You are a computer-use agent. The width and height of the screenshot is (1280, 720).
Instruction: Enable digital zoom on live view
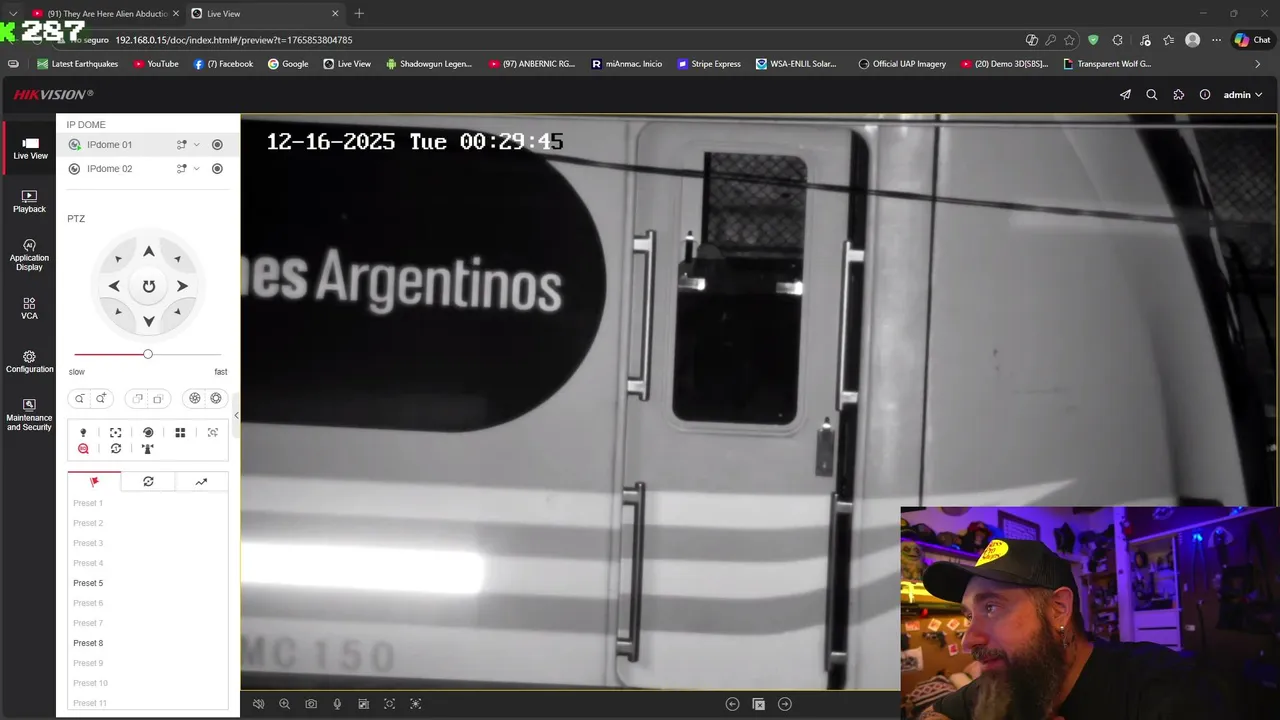(x=284, y=704)
